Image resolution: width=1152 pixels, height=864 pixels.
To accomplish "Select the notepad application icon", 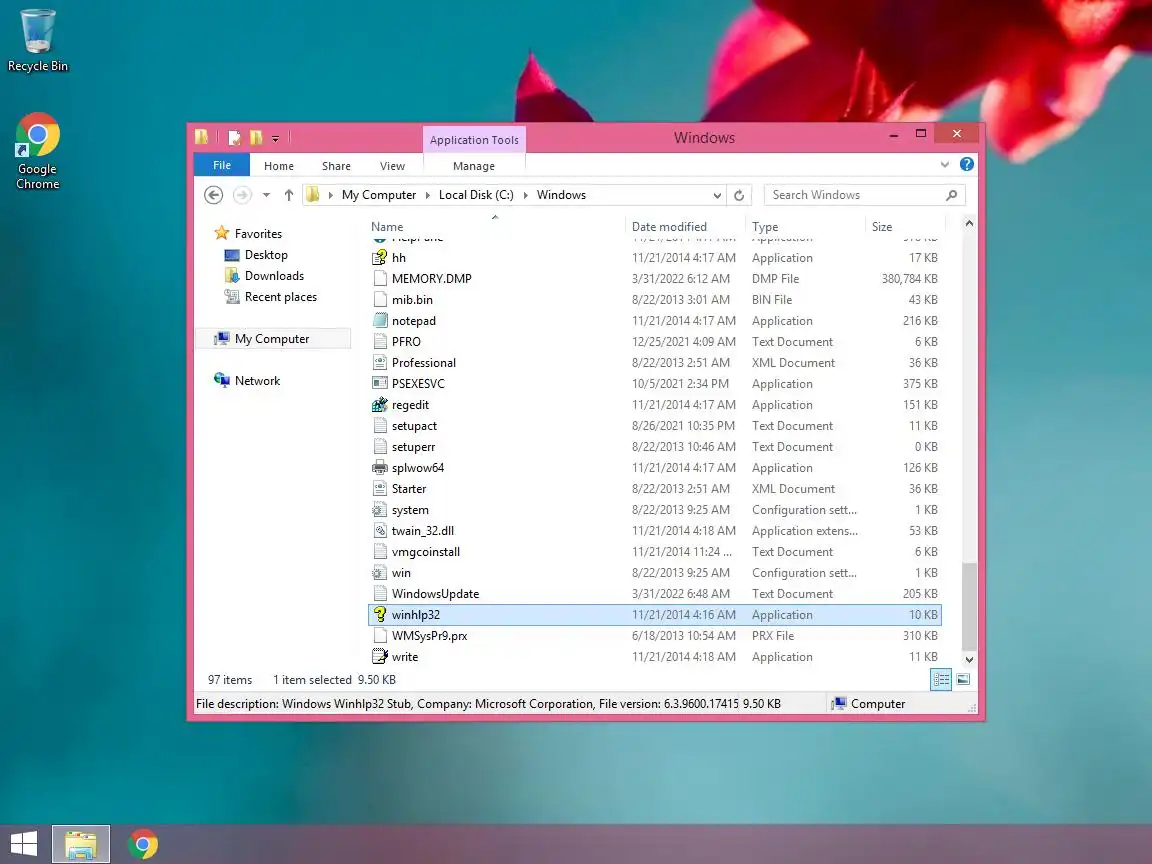I will [x=380, y=321].
